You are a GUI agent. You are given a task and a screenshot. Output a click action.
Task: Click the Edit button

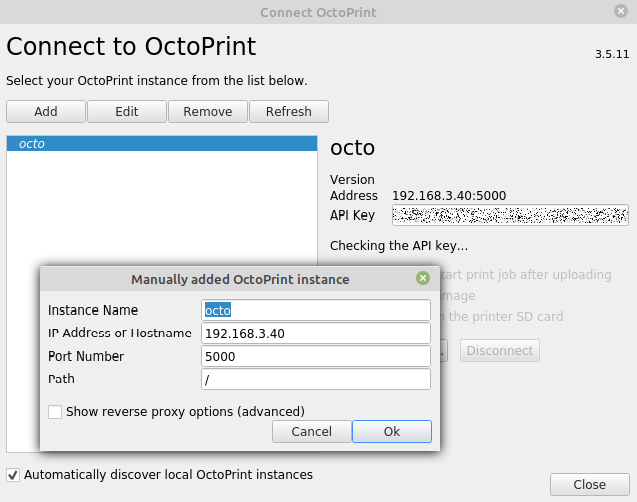[127, 111]
